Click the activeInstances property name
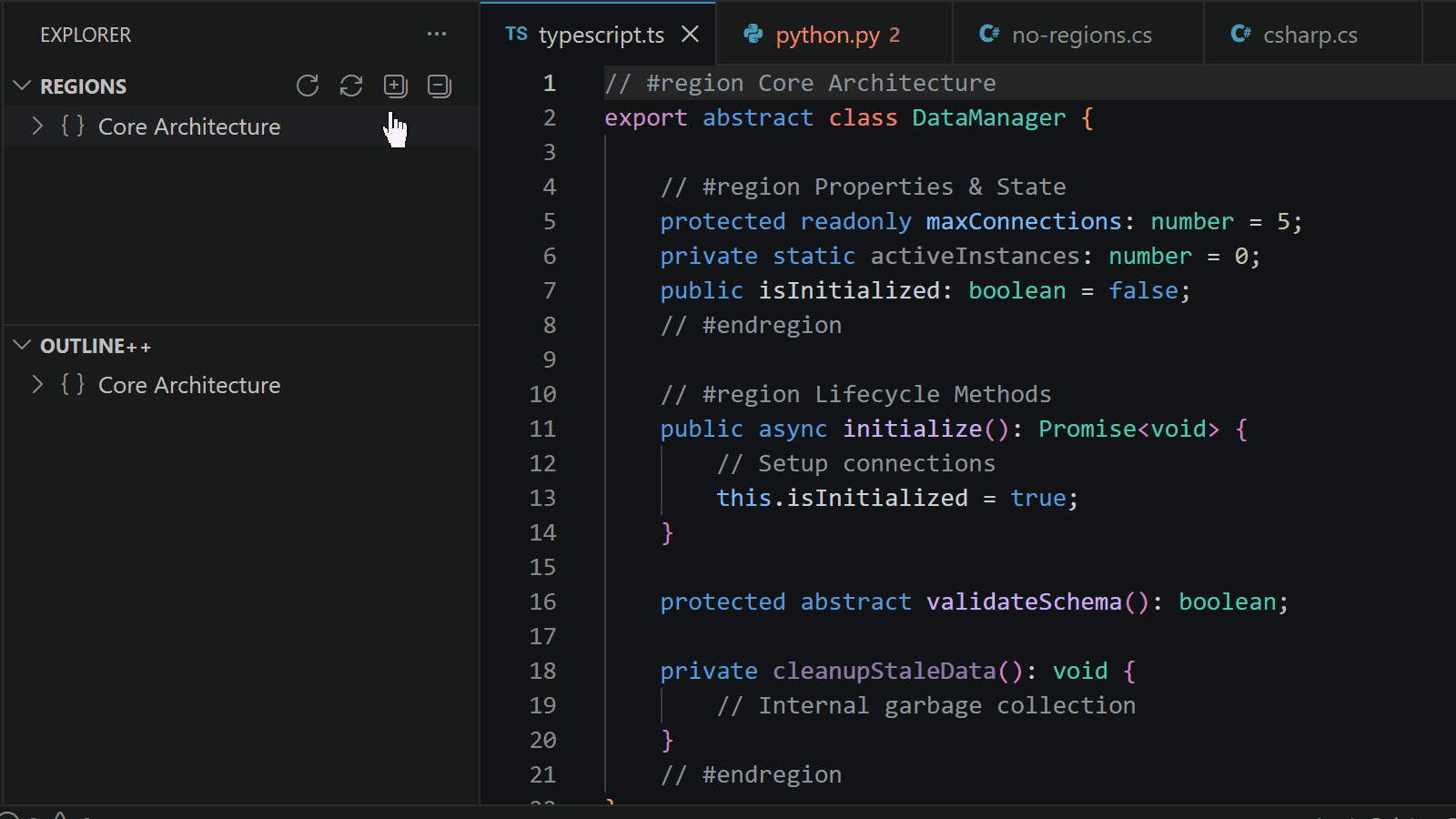 tap(976, 256)
